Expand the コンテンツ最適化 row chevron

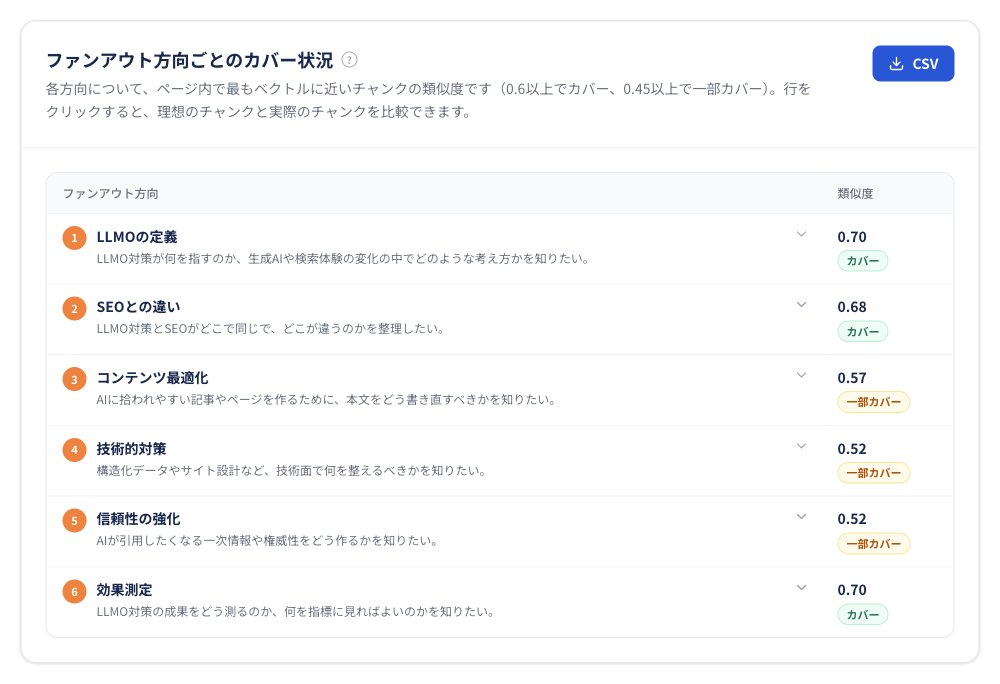tap(802, 375)
